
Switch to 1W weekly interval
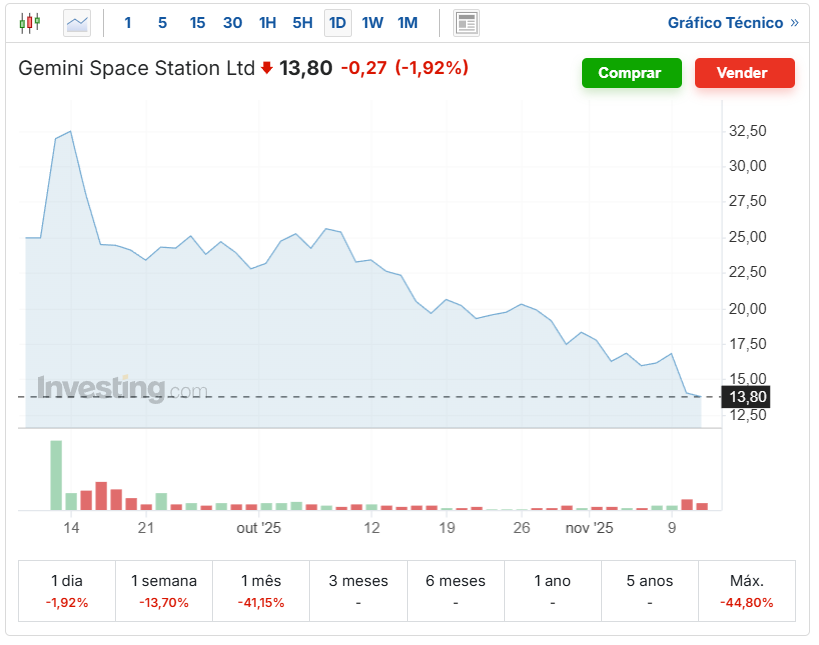tap(372, 22)
